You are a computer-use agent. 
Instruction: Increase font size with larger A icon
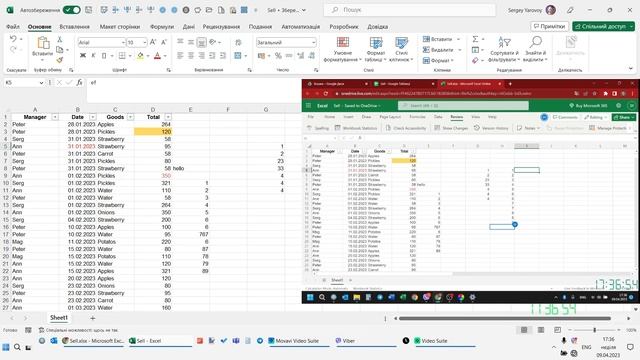(153, 42)
